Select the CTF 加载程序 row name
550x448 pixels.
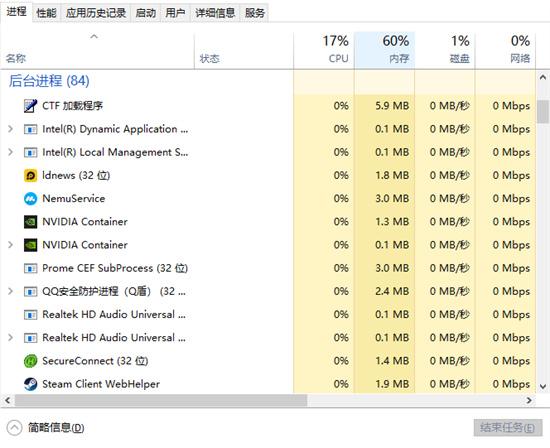click(x=73, y=106)
